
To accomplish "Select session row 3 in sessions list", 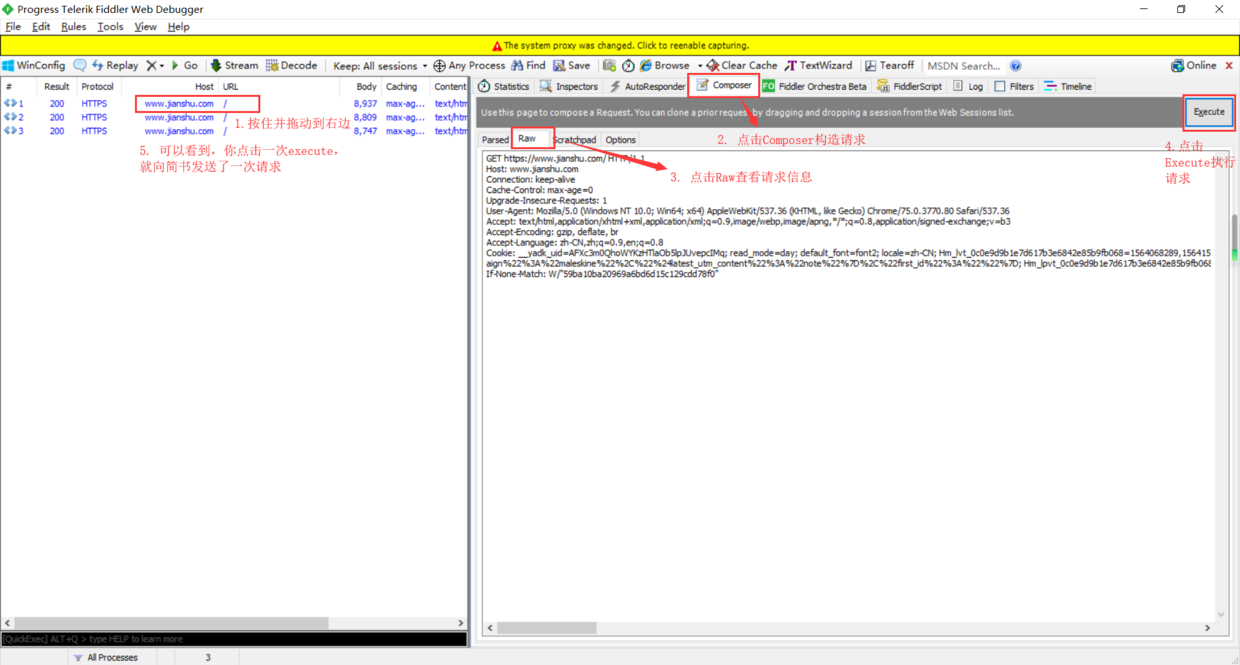I will [234, 131].
